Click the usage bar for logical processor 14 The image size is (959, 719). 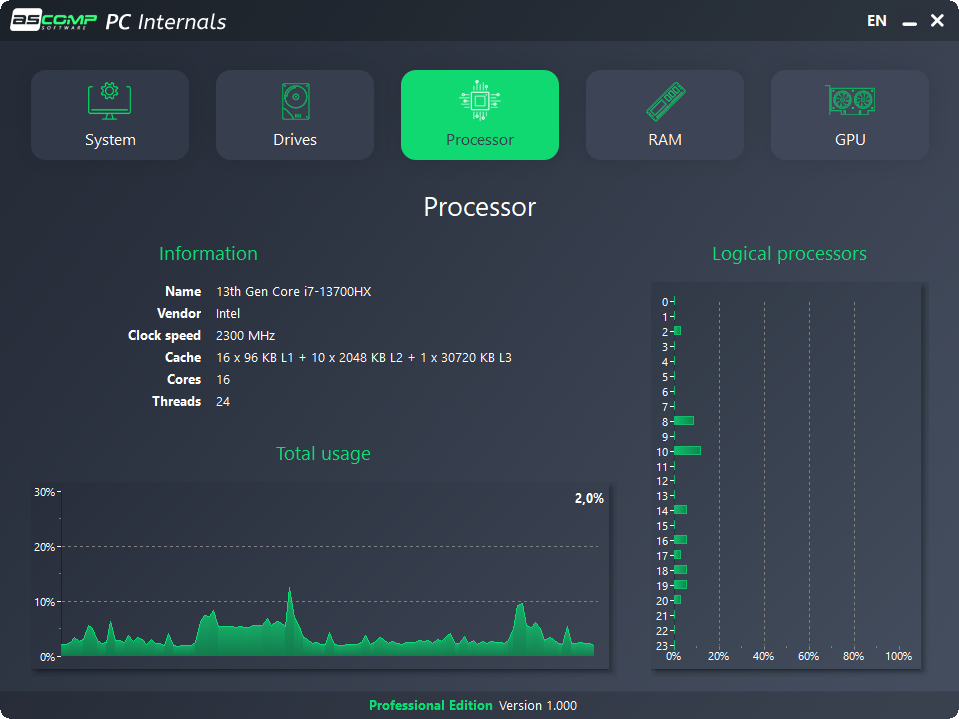[680, 510]
